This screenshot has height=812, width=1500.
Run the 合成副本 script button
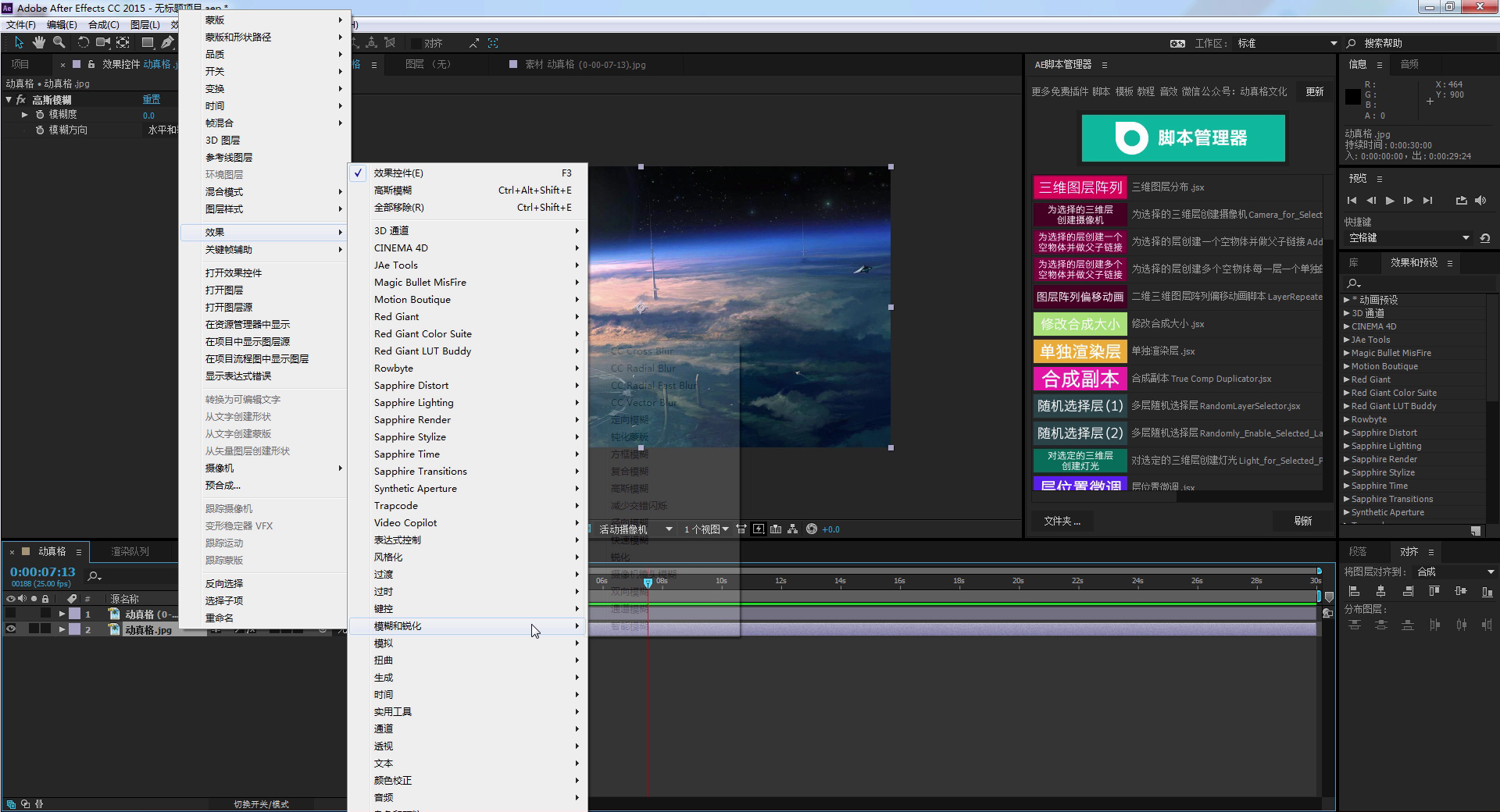(x=1080, y=379)
